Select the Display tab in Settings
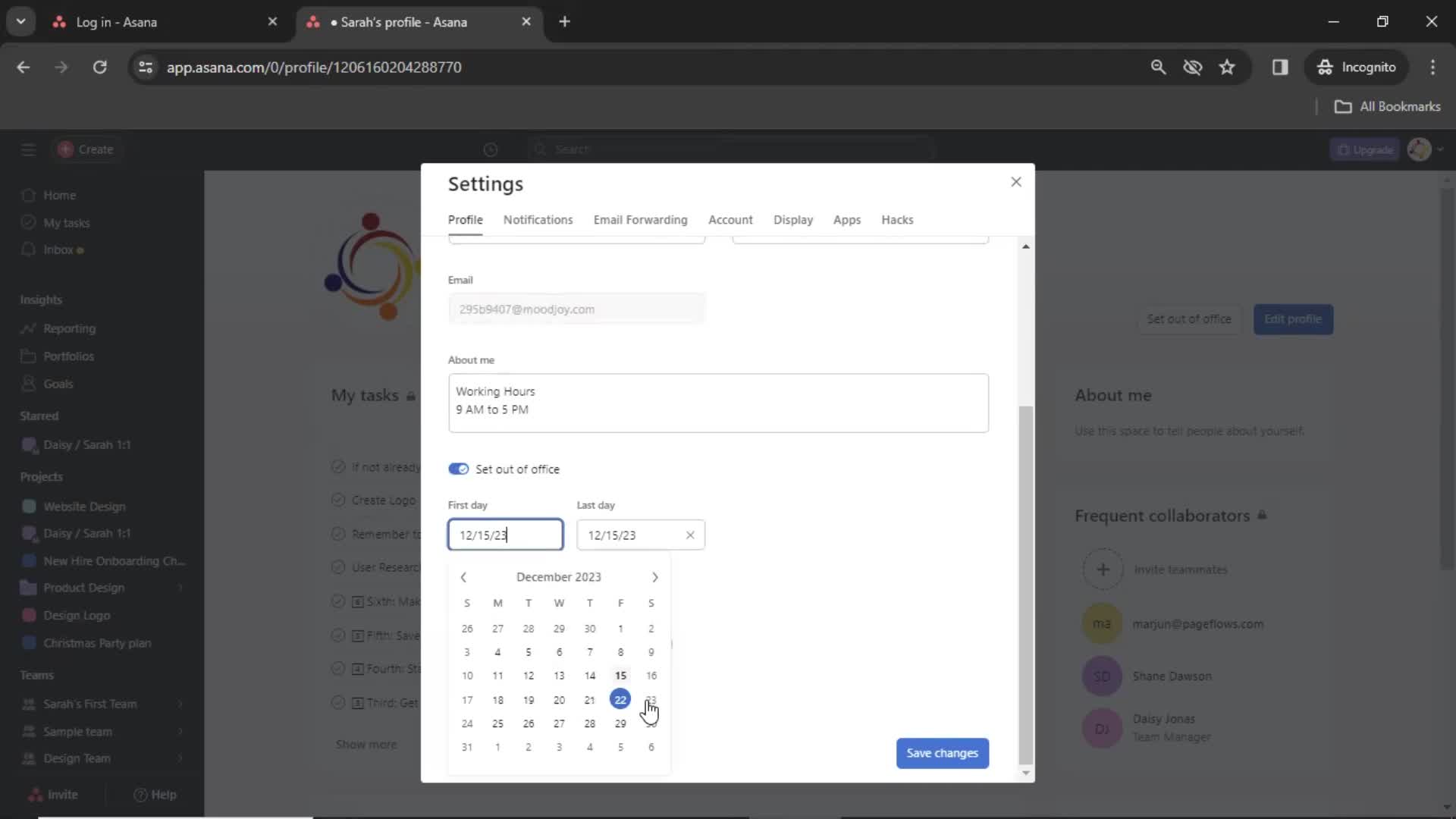Viewport: 1456px width, 819px height. point(795,219)
